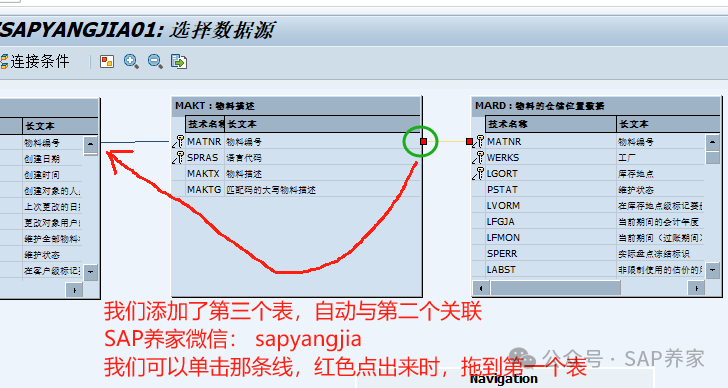Select 在客户级标记 row in leftmost table
Image resolution: width=728 pixels, height=388 pixels.
click(52, 271)
